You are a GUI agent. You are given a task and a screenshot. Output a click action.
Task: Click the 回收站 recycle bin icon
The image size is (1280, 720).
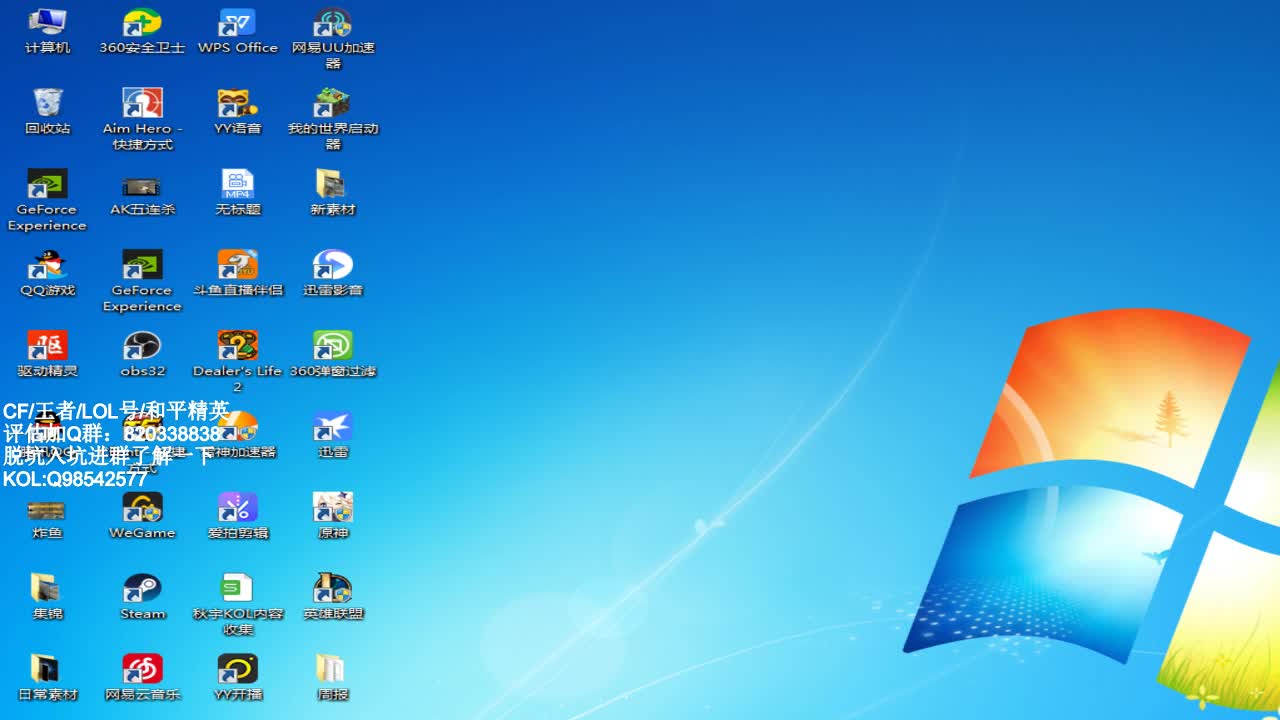(47, 112)
